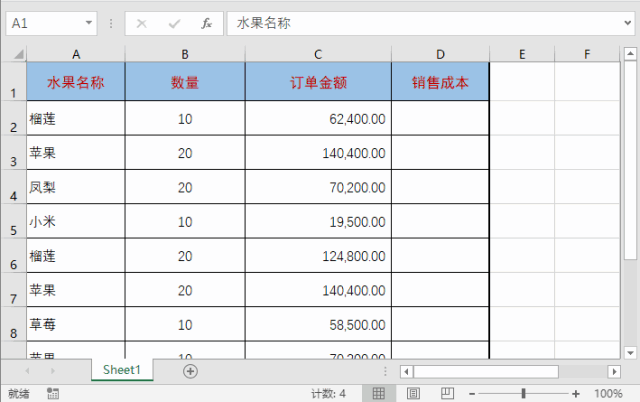Click the zoom out minus button
Image resolution: width=640 pixels, height=402 pixels.
pyautogui.click(x=472, y=394)
